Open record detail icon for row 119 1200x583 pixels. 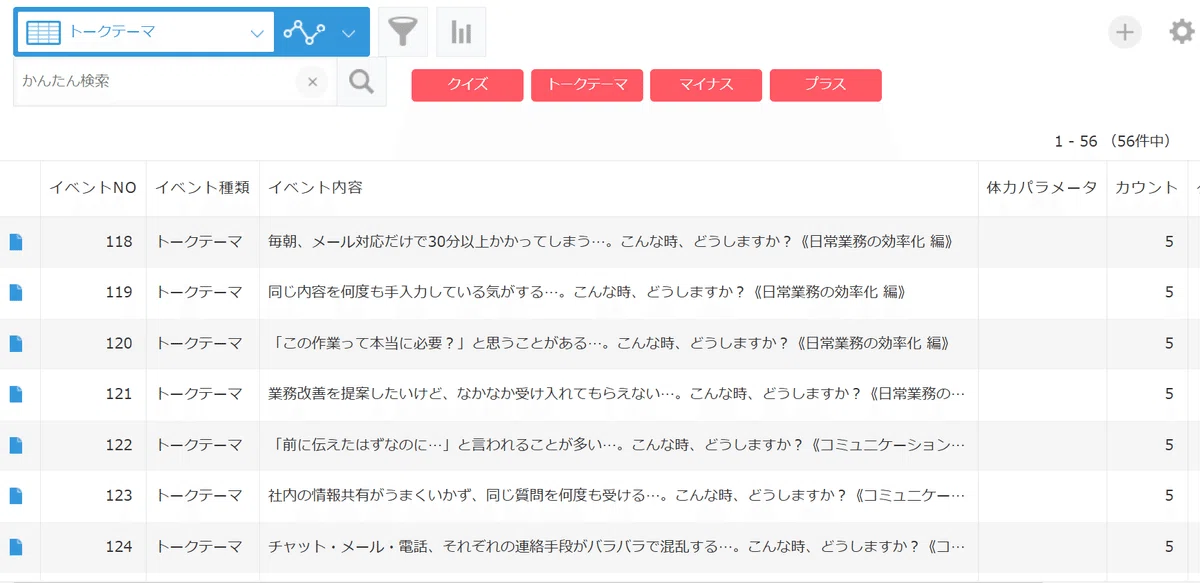click(16, 292)
